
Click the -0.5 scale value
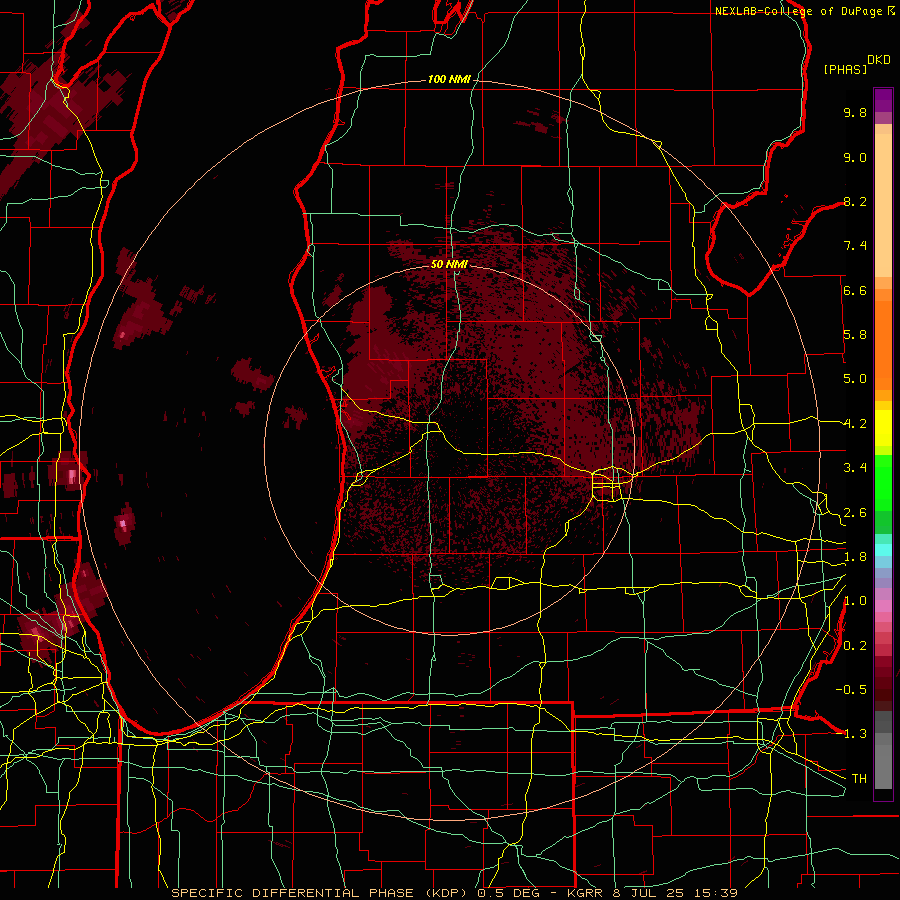pos(851,690)
